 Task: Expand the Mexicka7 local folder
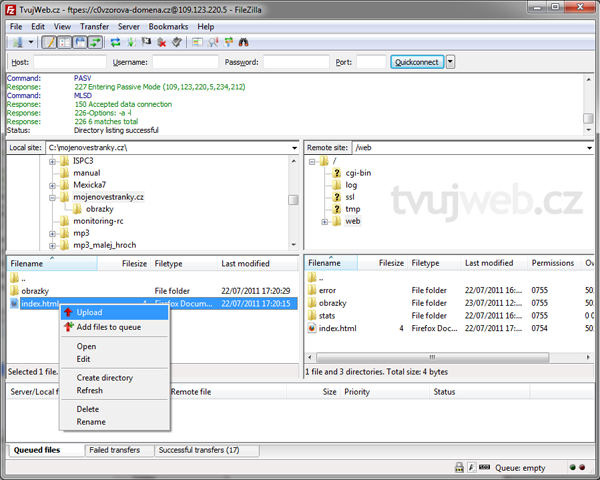coord(52,186)
